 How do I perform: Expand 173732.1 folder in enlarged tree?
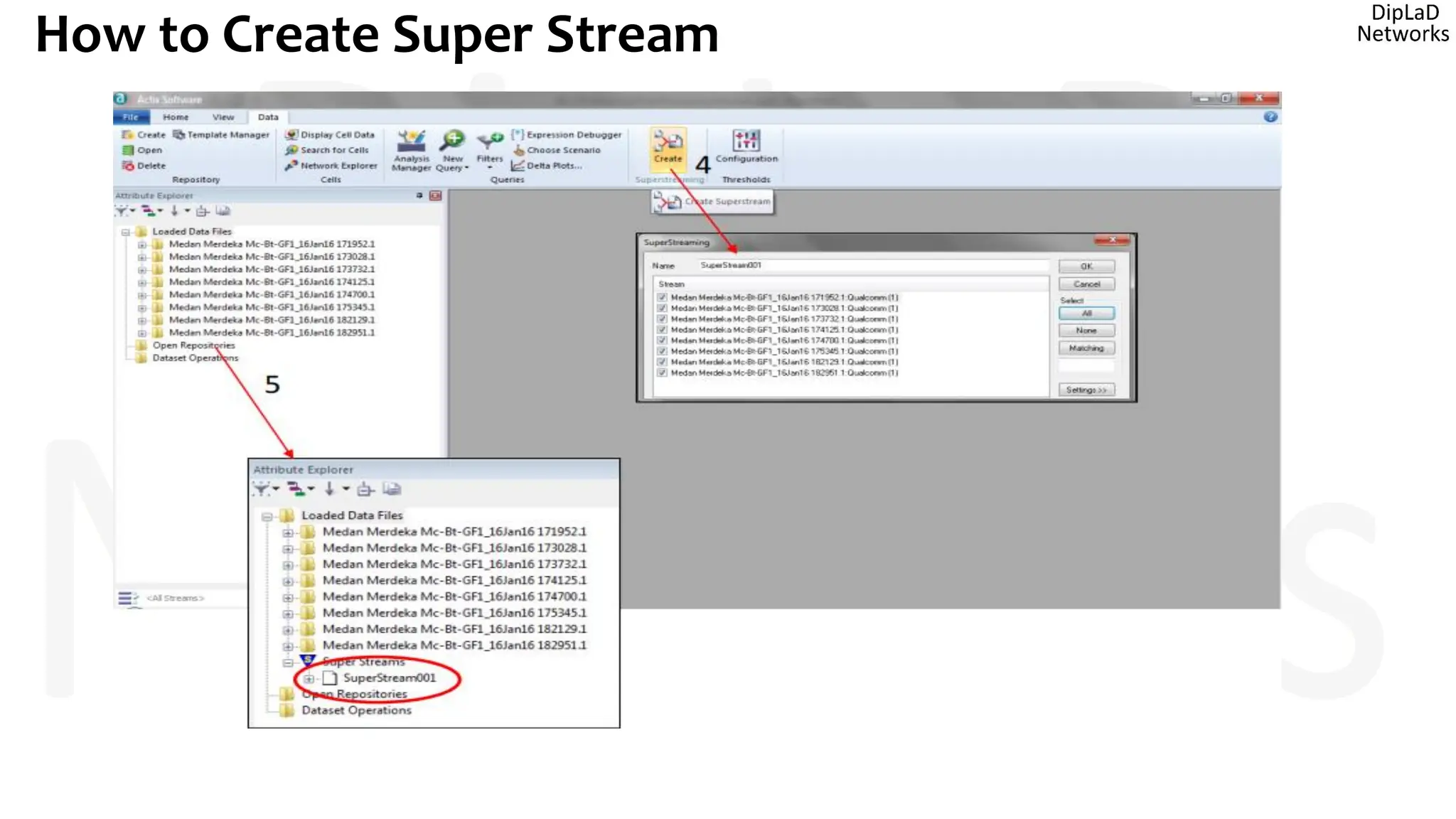287,565
